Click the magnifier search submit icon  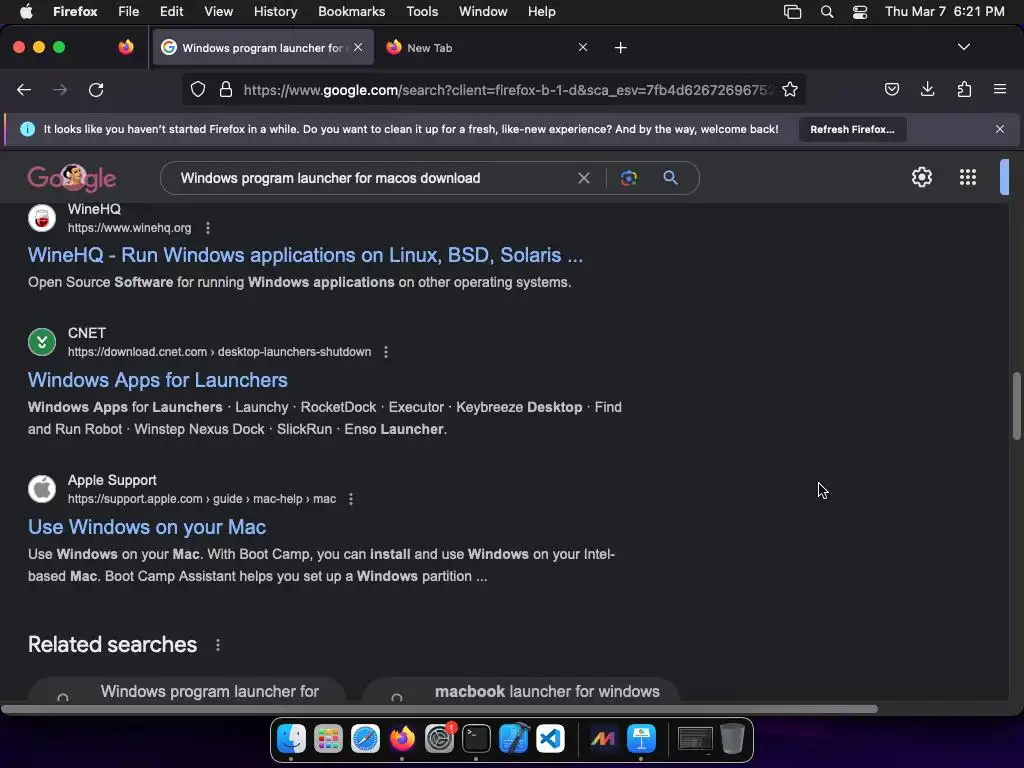click(x=670, y=177)
